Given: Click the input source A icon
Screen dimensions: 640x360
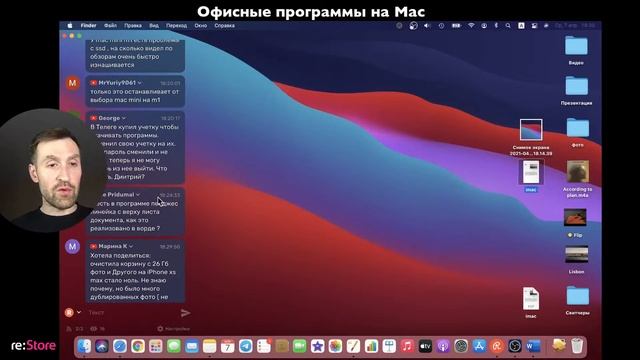Looking at the screenshot, I should pyautogui.click(x=521, y=25).
